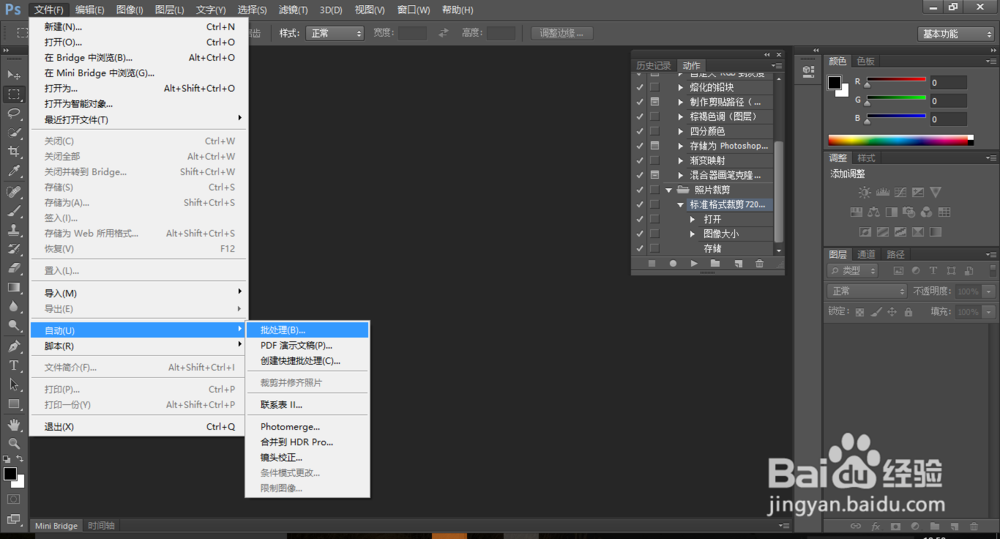
Task: Switch to the 通道 tab
Action: (866, 255)
